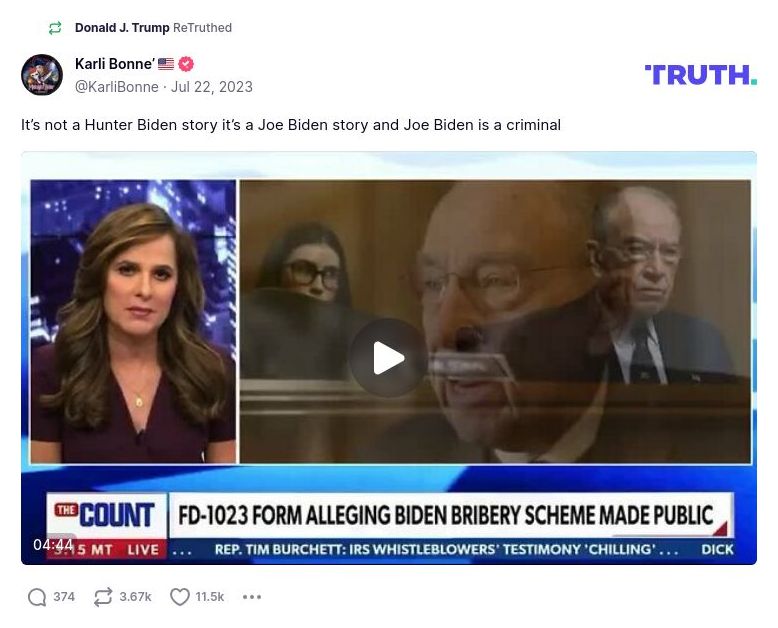Click the post text about Joe Biden
The image size is (778, 628).
coord(291,125)
